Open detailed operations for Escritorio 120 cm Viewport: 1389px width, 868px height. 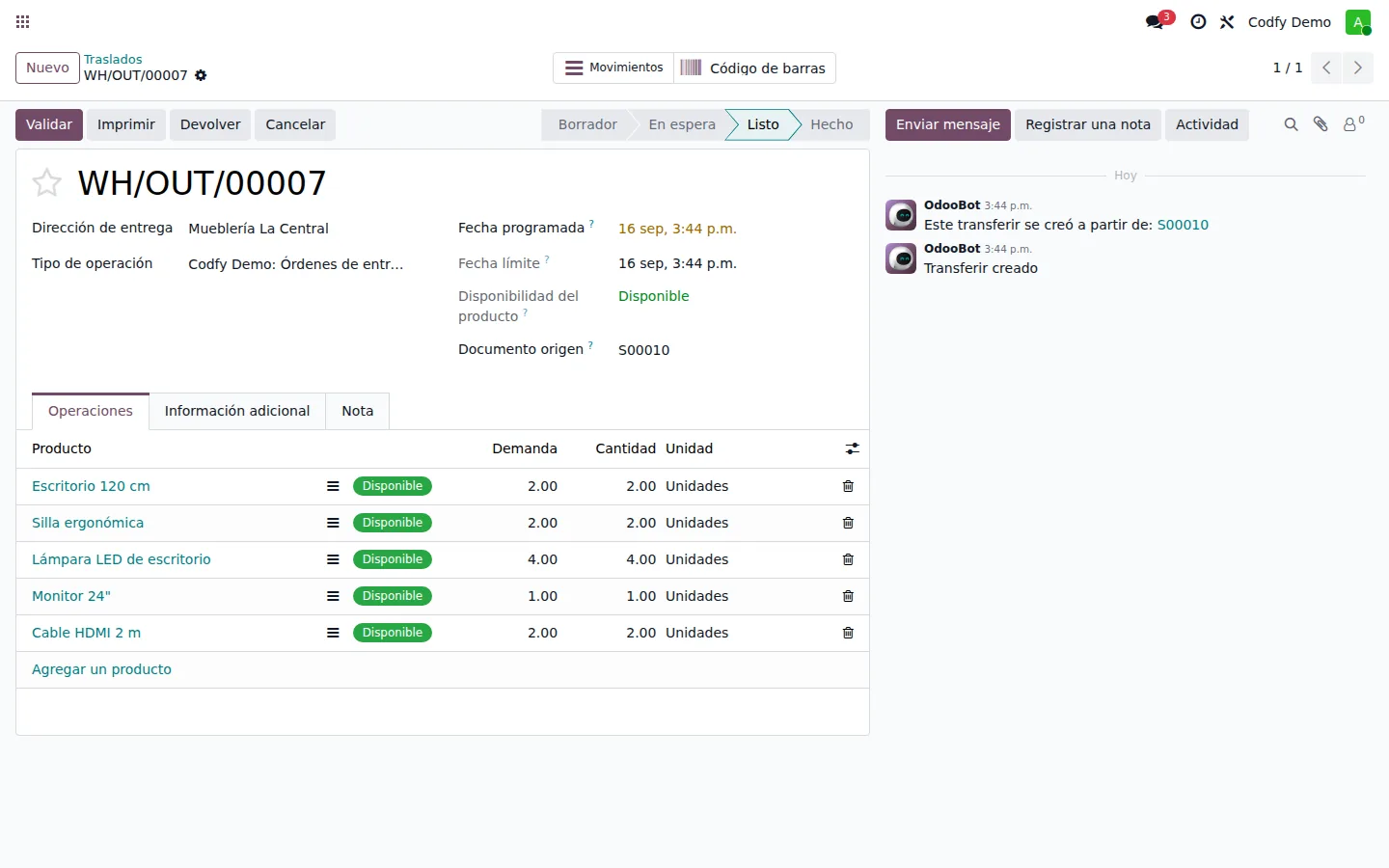tap(333, 486)
